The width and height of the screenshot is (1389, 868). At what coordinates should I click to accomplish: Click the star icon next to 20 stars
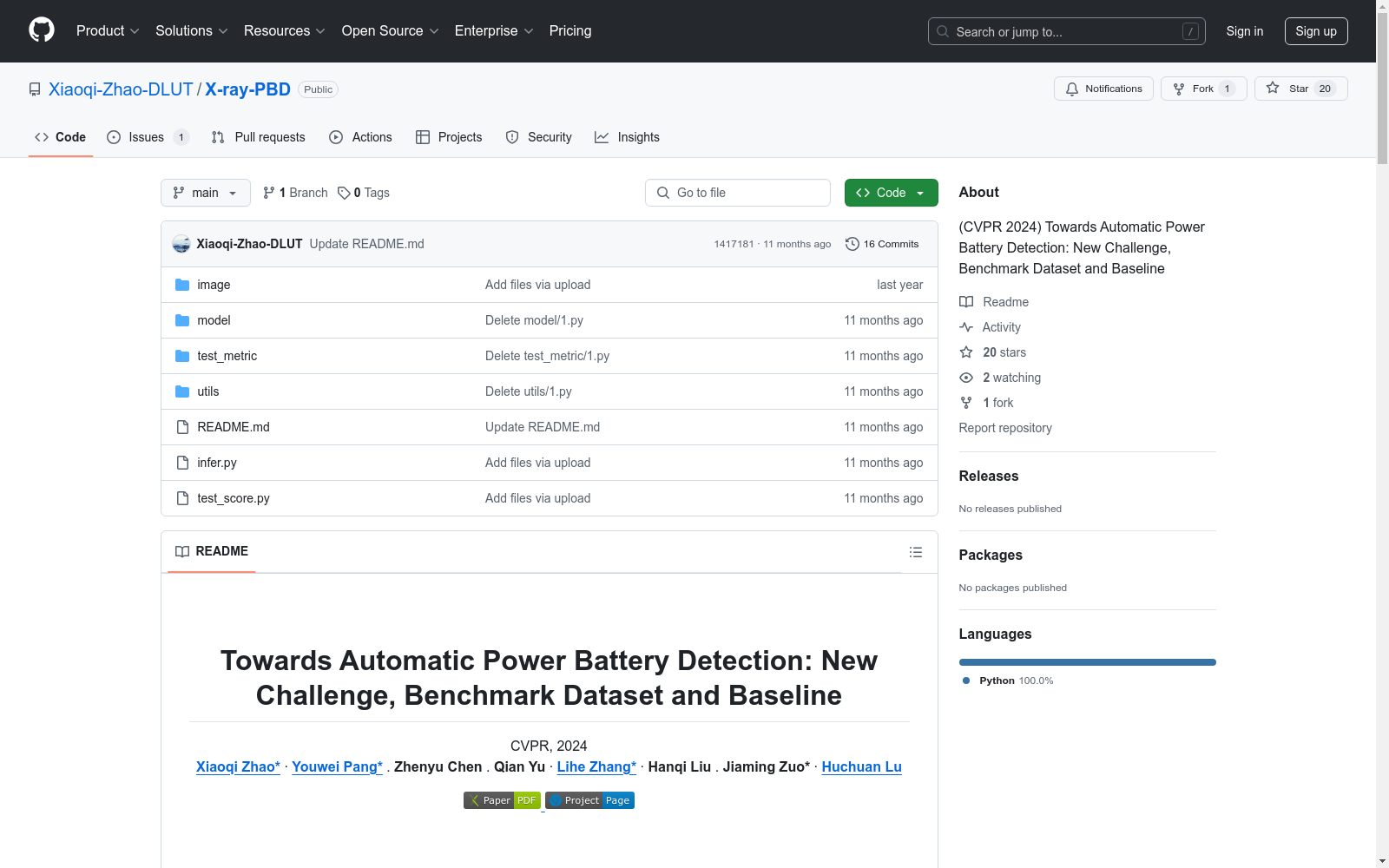coord(966,352)
